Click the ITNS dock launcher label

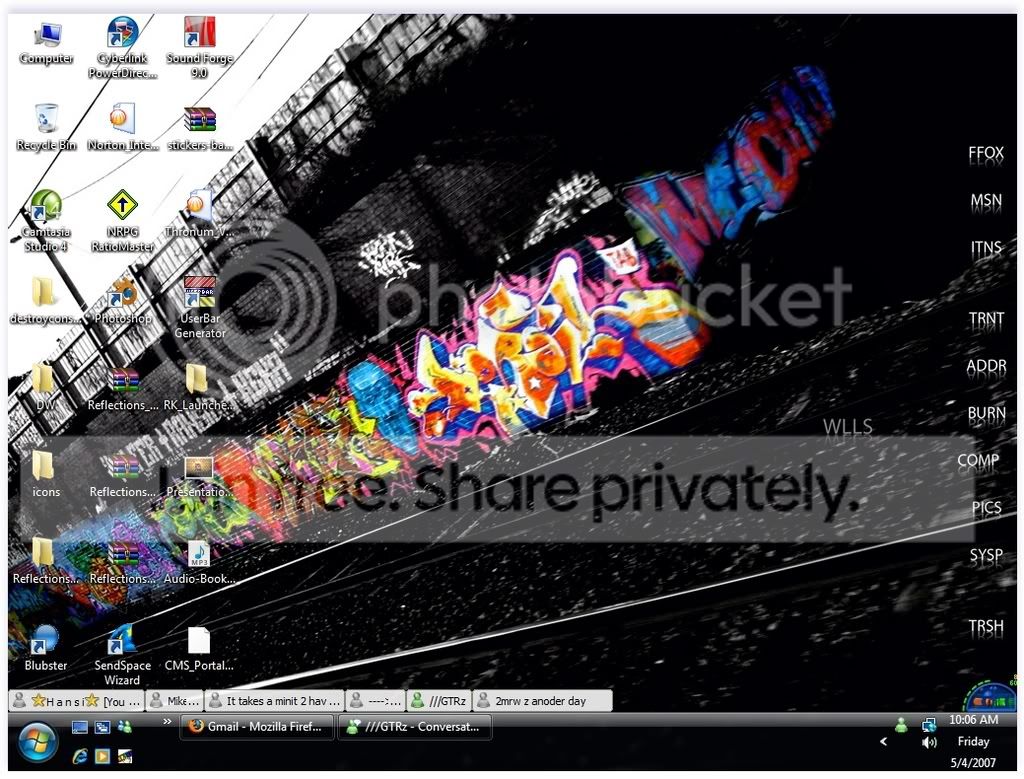(x=985, y=248)
